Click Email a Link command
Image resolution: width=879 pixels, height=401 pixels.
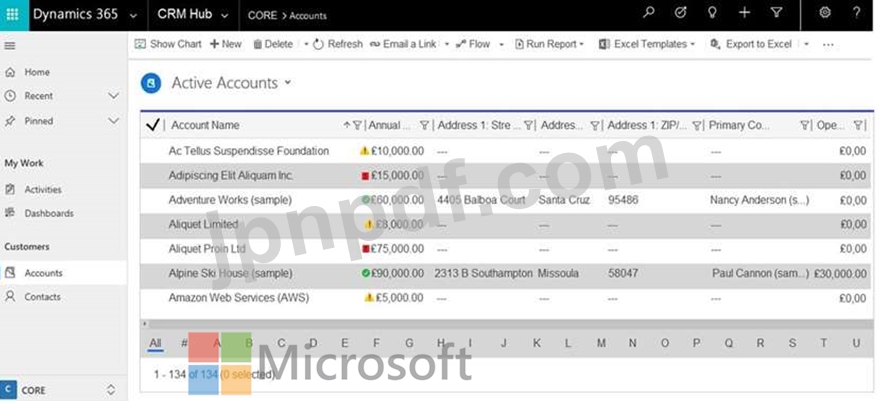(x=403, y=44)
